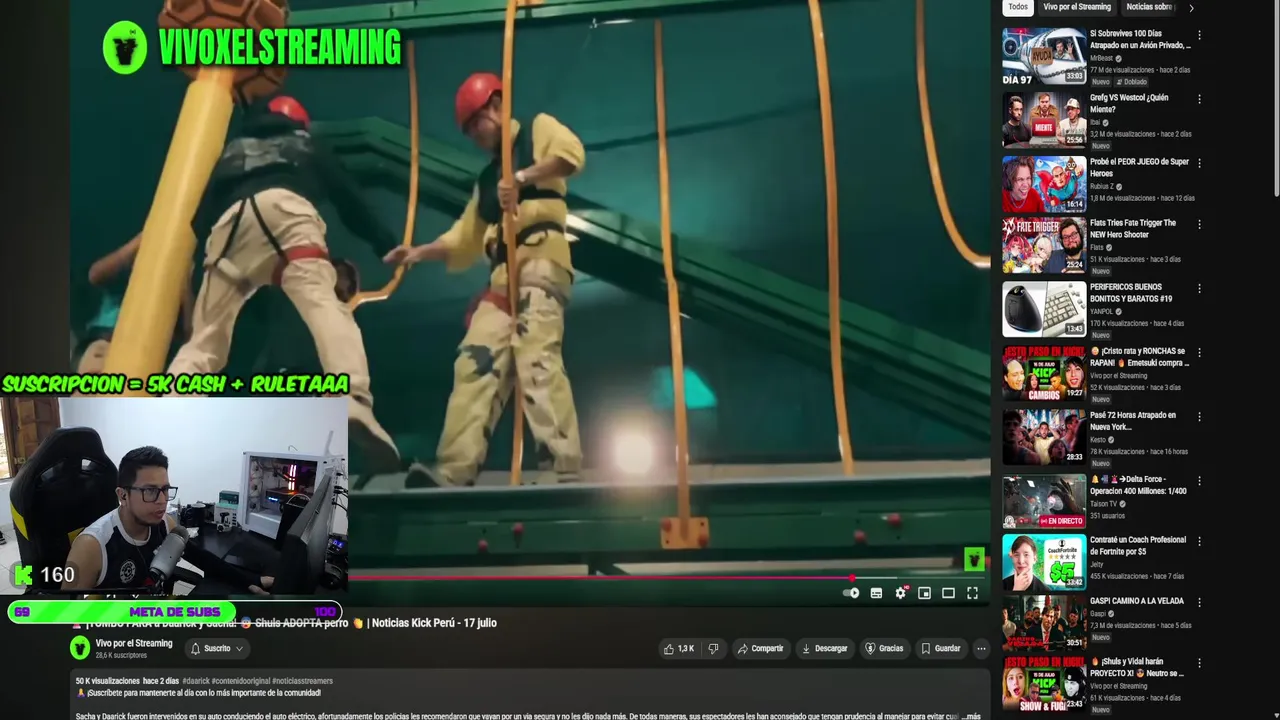The height and width of the screenshot is (720, 1280).
Task: Open options menu for the Kesto video
Action: 1199,416
